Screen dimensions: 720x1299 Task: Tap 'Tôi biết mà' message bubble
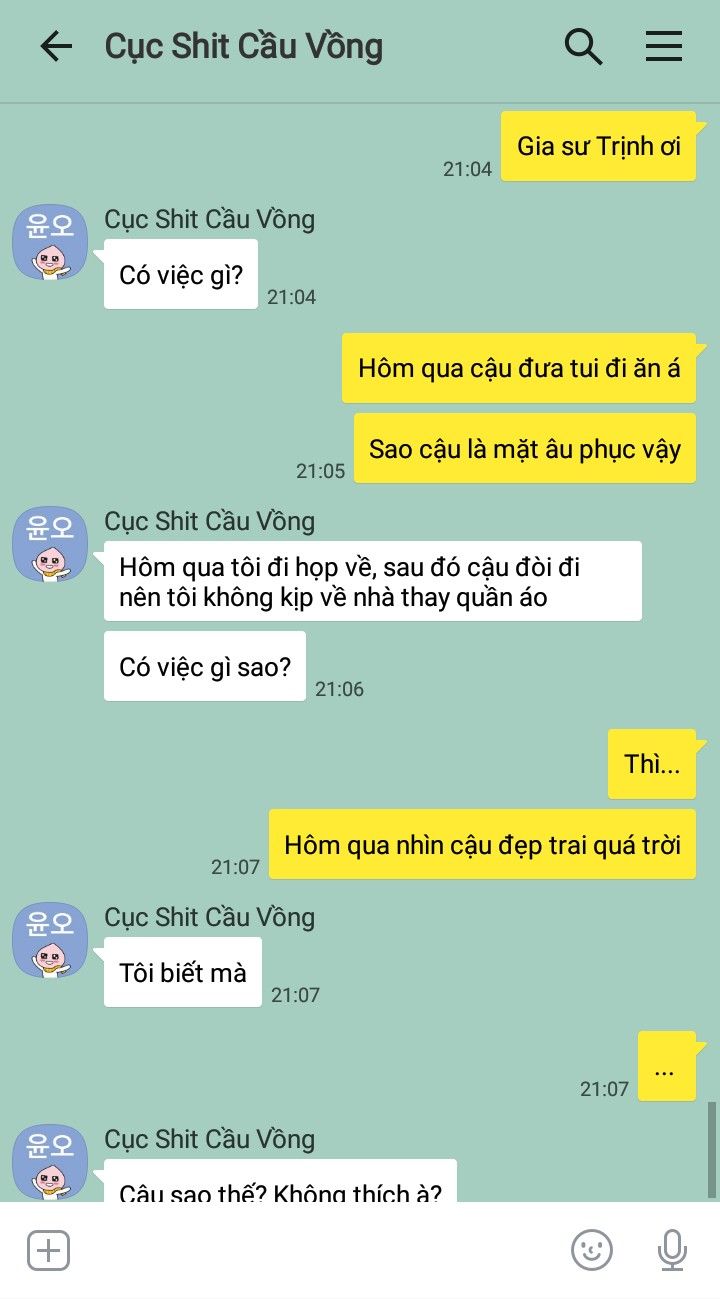click(183, 972)
